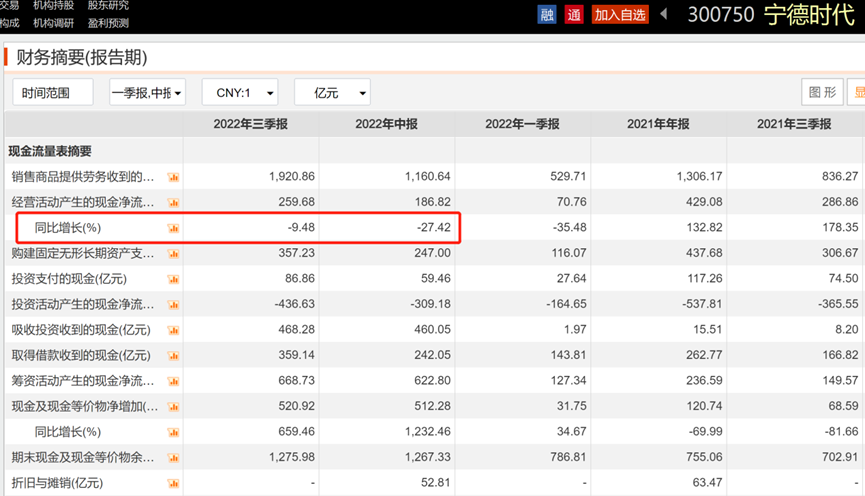Open the CNY:1 currency dropdown
The height and width of the screenshot is (496, 865).
point(239,92)
